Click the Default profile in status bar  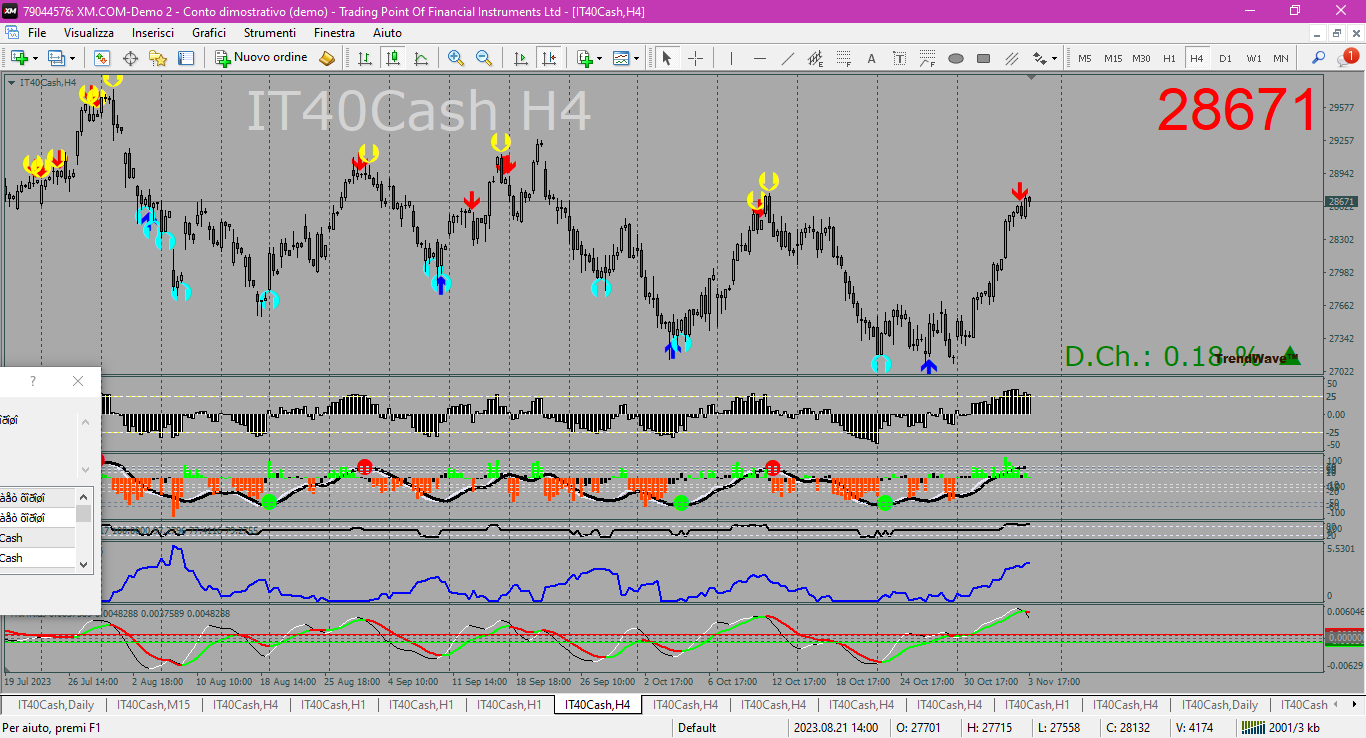[697, 728]
